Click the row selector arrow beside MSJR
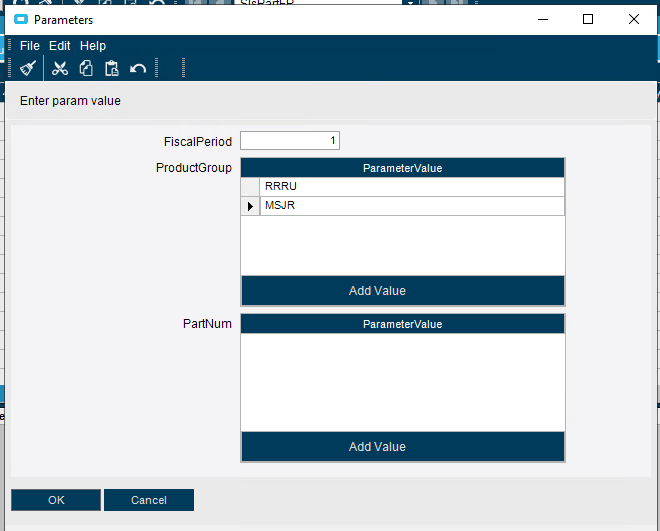660x531 pixels. point(250,206)
